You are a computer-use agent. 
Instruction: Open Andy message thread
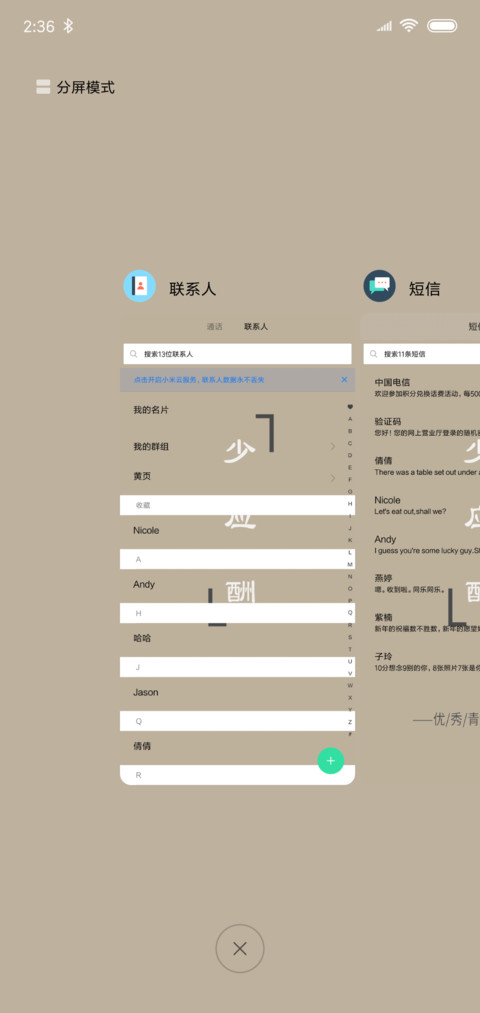pyautogui.click(x=421, y=544)
